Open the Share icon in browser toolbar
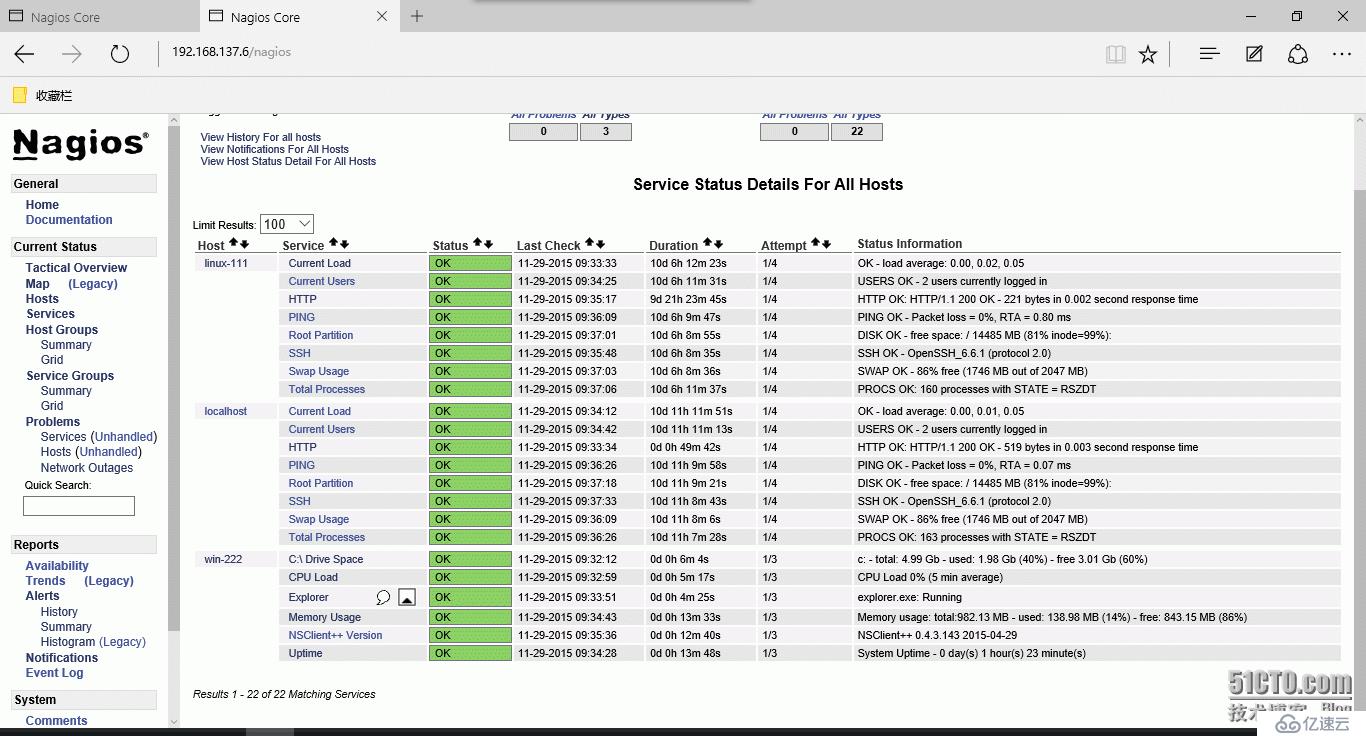The height and width of the screenshot is (736, 1366). click(x=1298, y=54)
